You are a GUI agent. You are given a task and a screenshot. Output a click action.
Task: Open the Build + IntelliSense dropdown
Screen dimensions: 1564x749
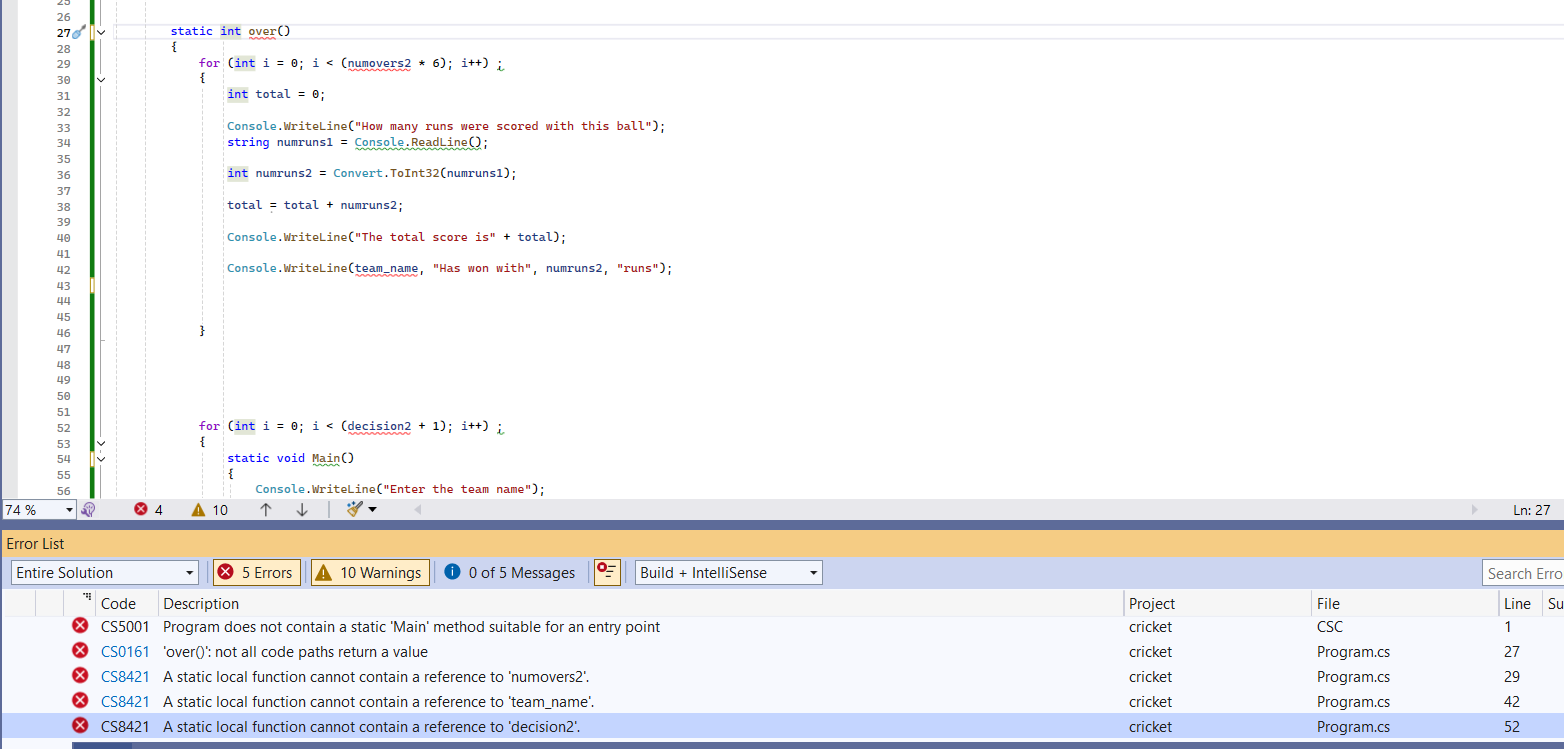coord(729,573)
